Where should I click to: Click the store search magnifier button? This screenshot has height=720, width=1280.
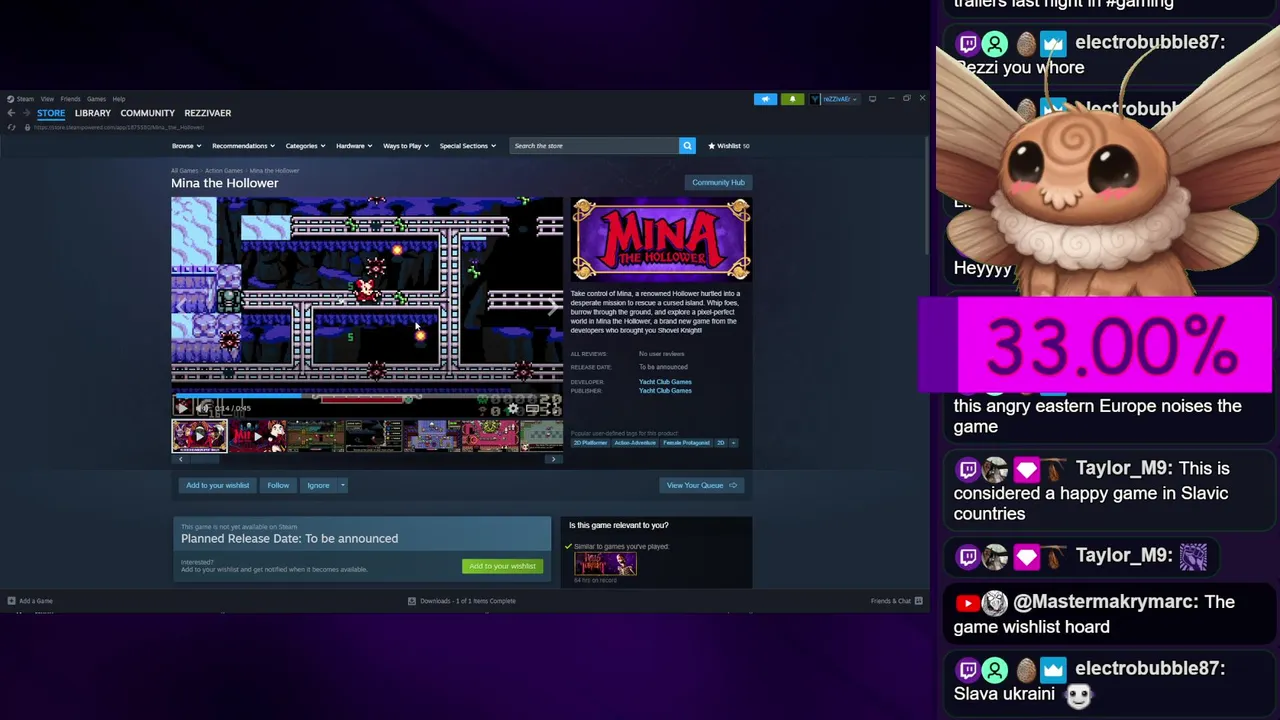click(x=687, y=146)
